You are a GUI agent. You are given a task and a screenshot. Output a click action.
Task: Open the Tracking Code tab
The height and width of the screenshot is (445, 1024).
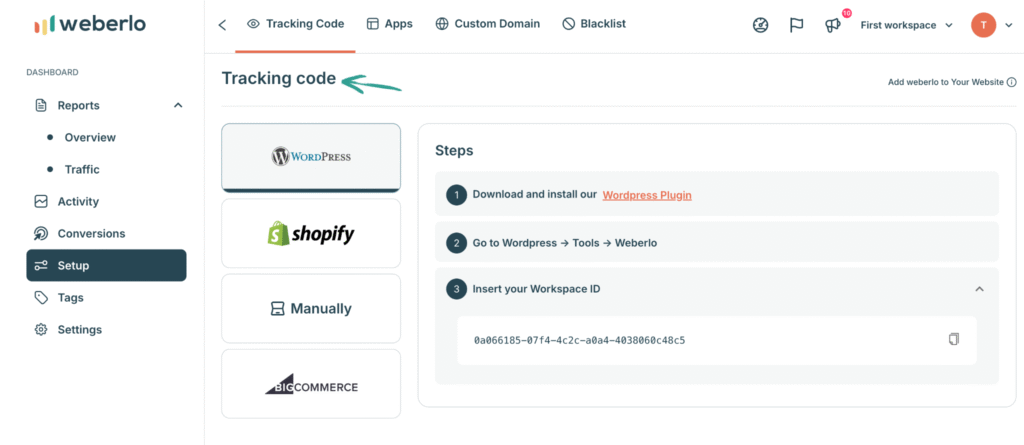[295, 24]
